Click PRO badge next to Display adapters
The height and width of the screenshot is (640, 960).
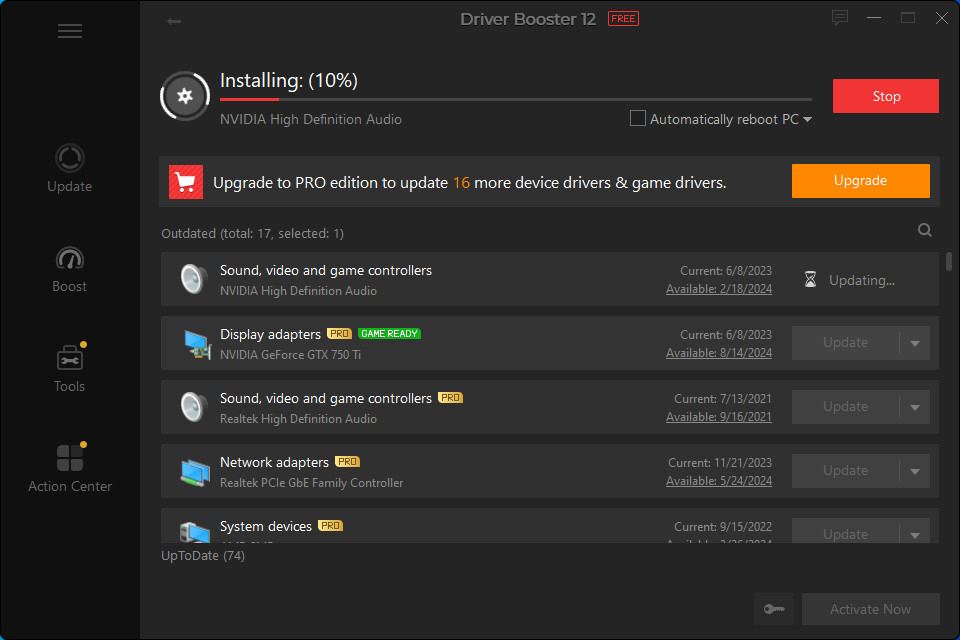(339, 334)
